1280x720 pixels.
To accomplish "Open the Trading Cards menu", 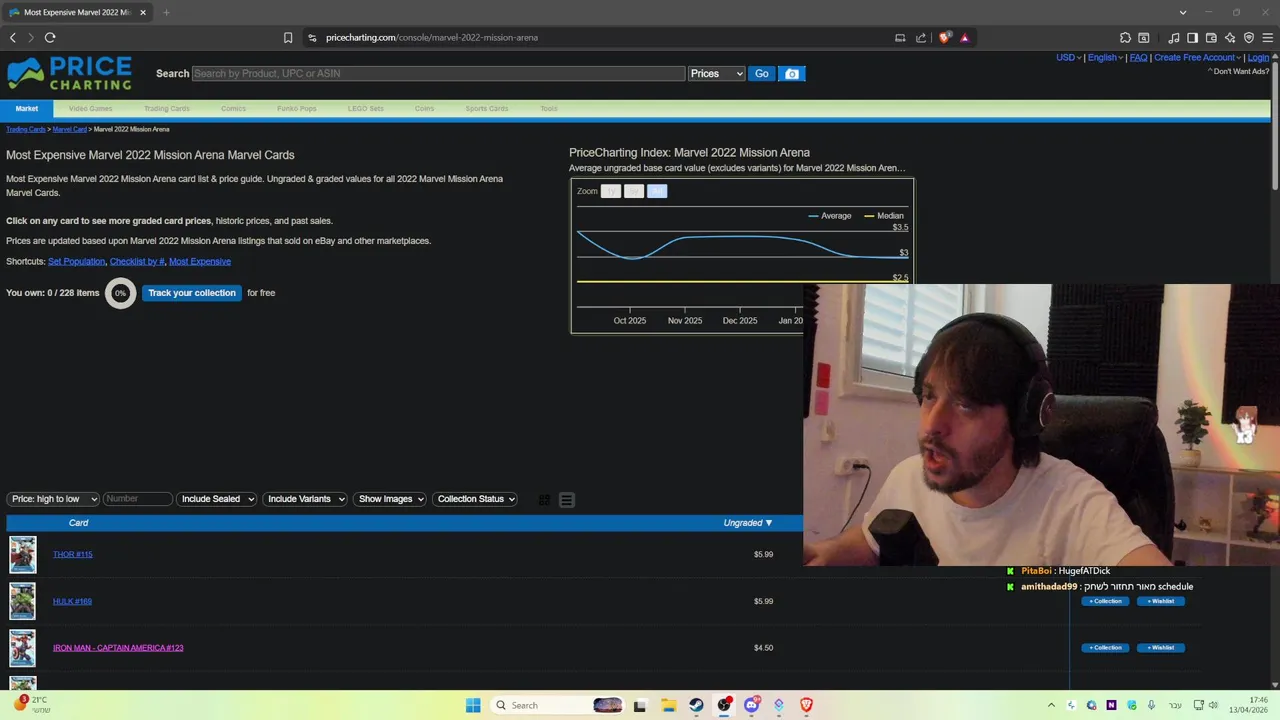I will (167, 108).
